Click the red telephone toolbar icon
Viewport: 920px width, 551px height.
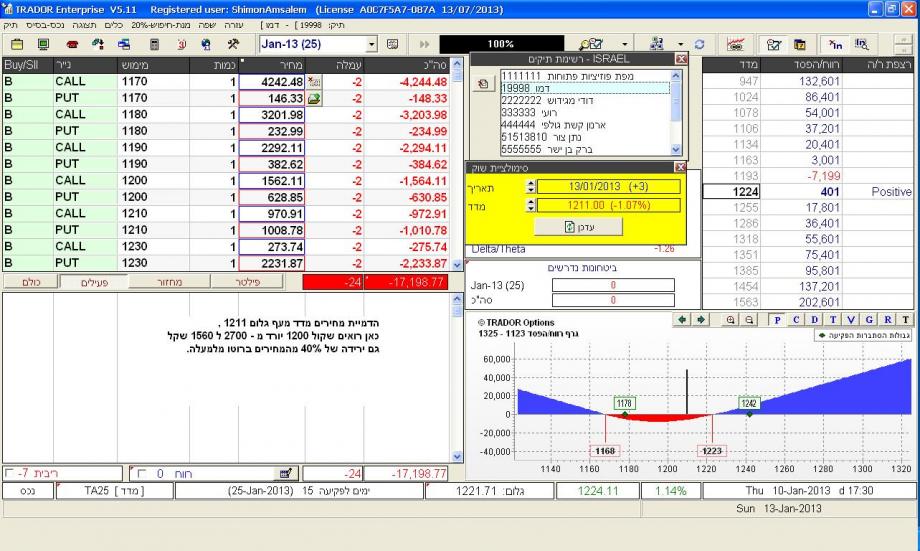point(72,45)
